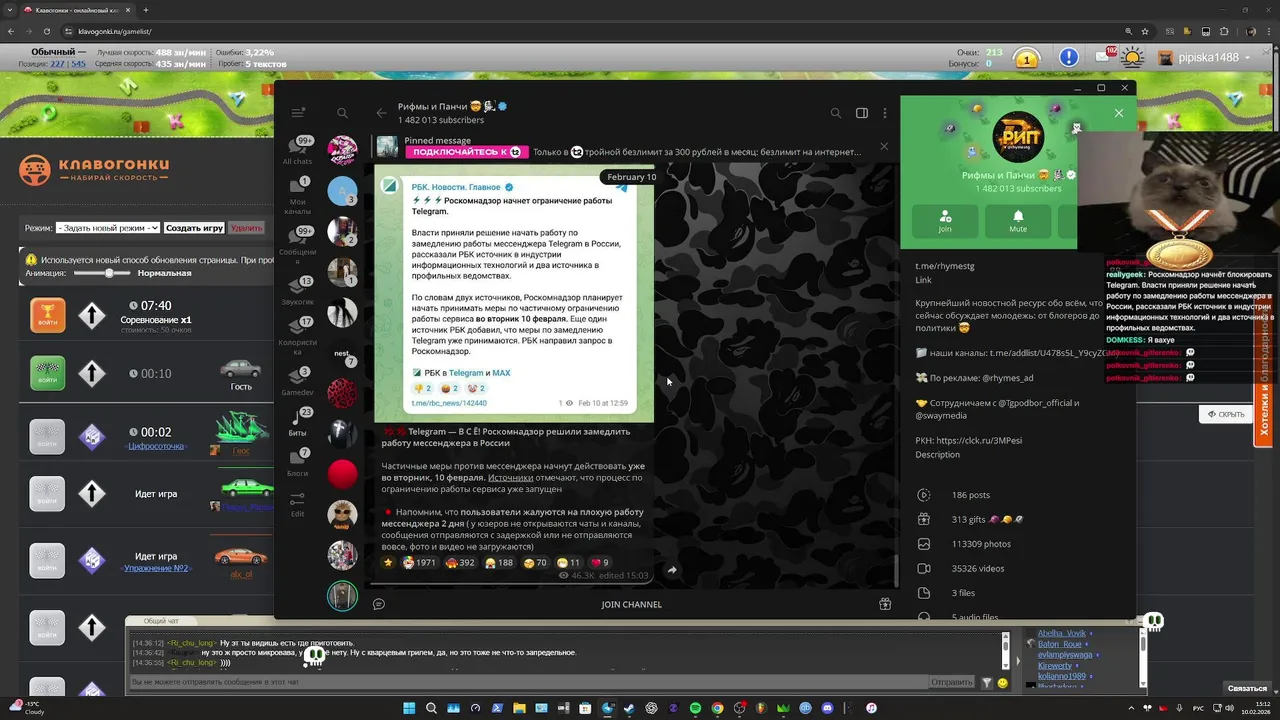
Task: Click the 1971 reaction on post
Action: click(420, 562)
